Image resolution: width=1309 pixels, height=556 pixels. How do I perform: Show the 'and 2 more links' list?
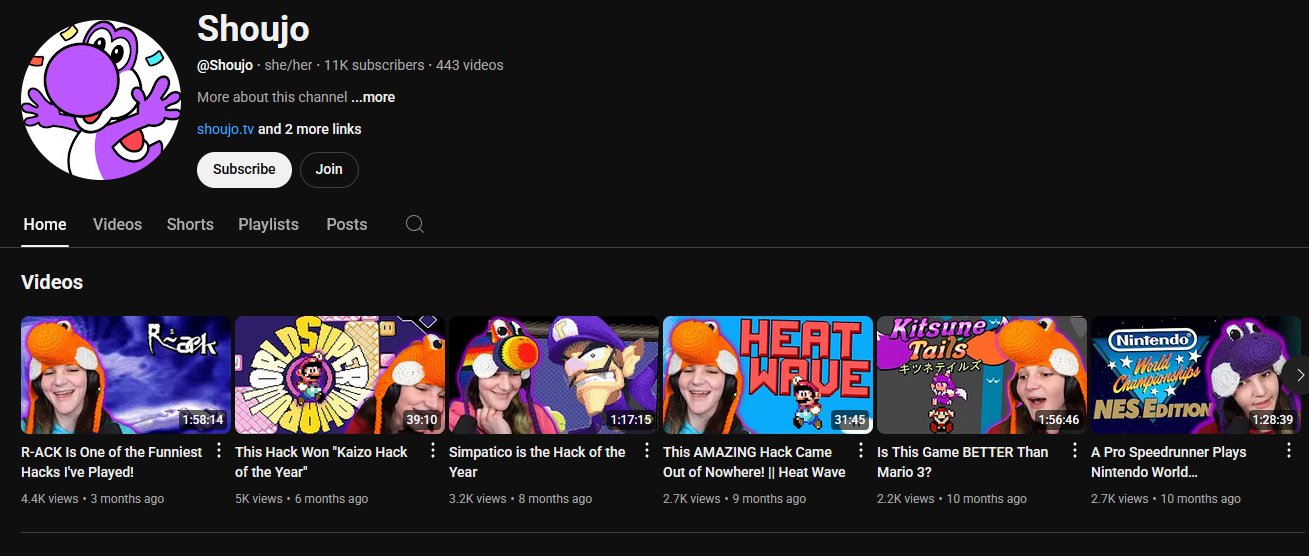point(310,129)
